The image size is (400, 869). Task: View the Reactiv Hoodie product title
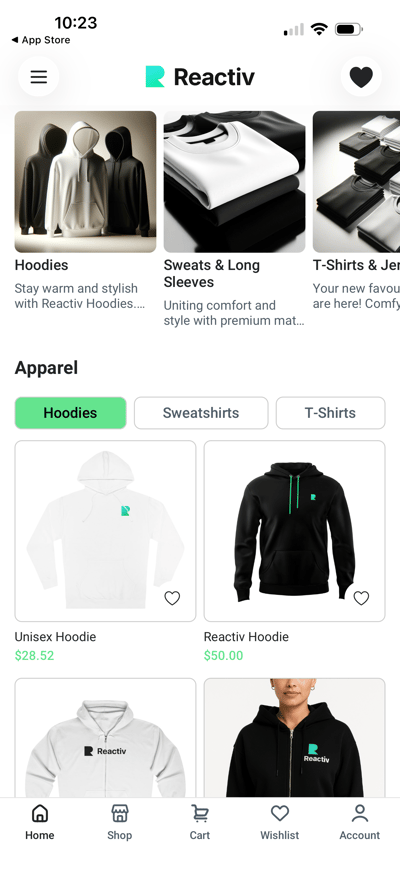click(246, 637)
